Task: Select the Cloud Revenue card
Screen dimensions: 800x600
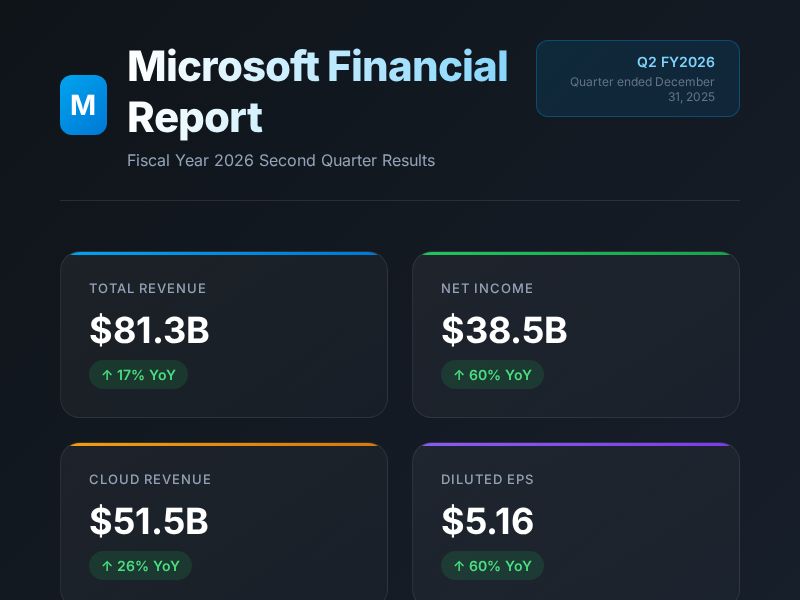Action: pos(224,520)
